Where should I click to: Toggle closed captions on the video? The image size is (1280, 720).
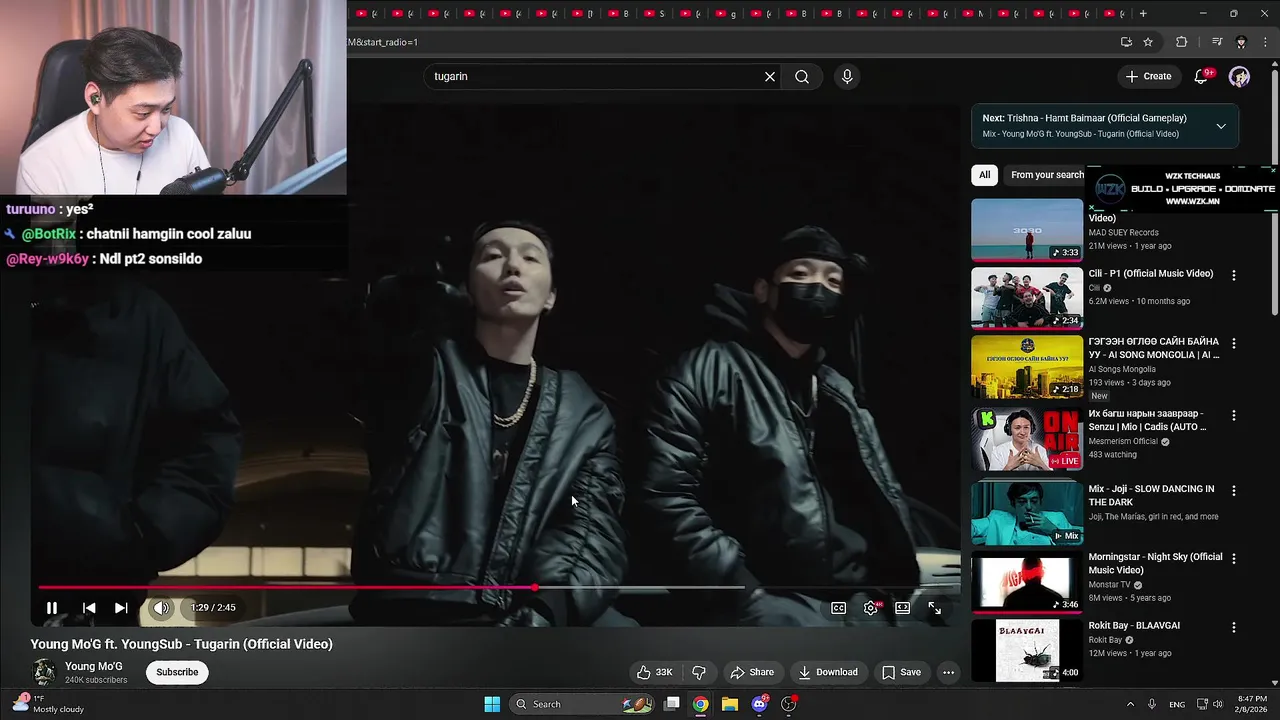coord(839,608)
